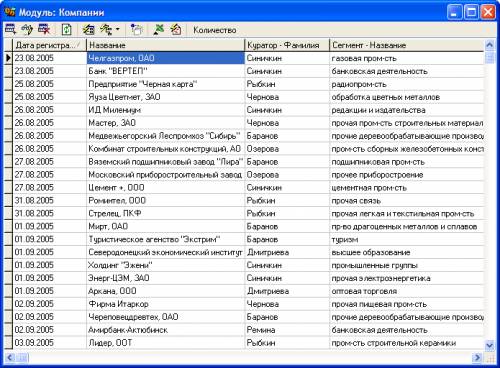Click the радиопром-сть segment cell
The width and height of the screenshot is (500, 368).
[407, 84]
